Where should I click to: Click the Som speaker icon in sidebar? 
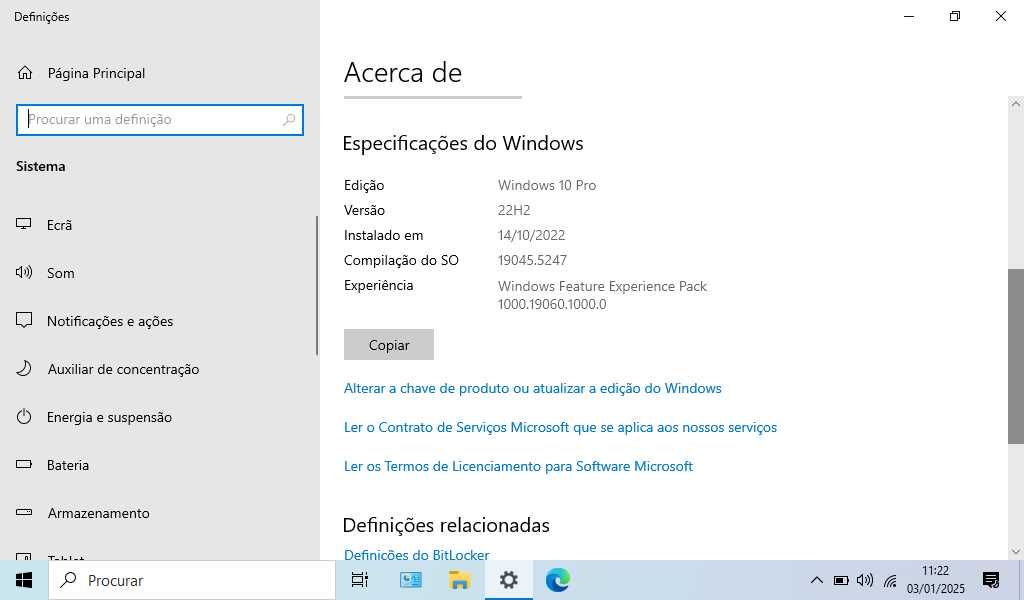(x=24, y=272)
